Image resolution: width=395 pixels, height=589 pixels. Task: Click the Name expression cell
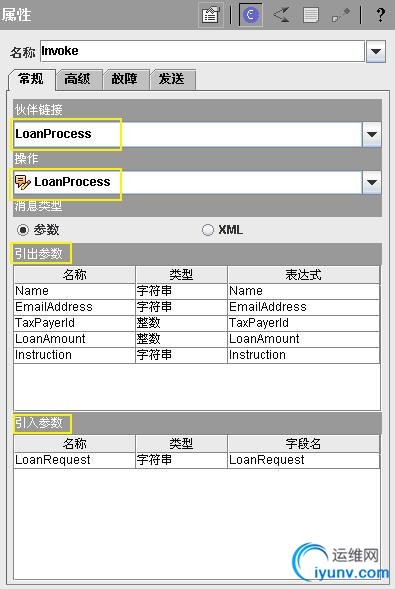(x=303, y=291)
